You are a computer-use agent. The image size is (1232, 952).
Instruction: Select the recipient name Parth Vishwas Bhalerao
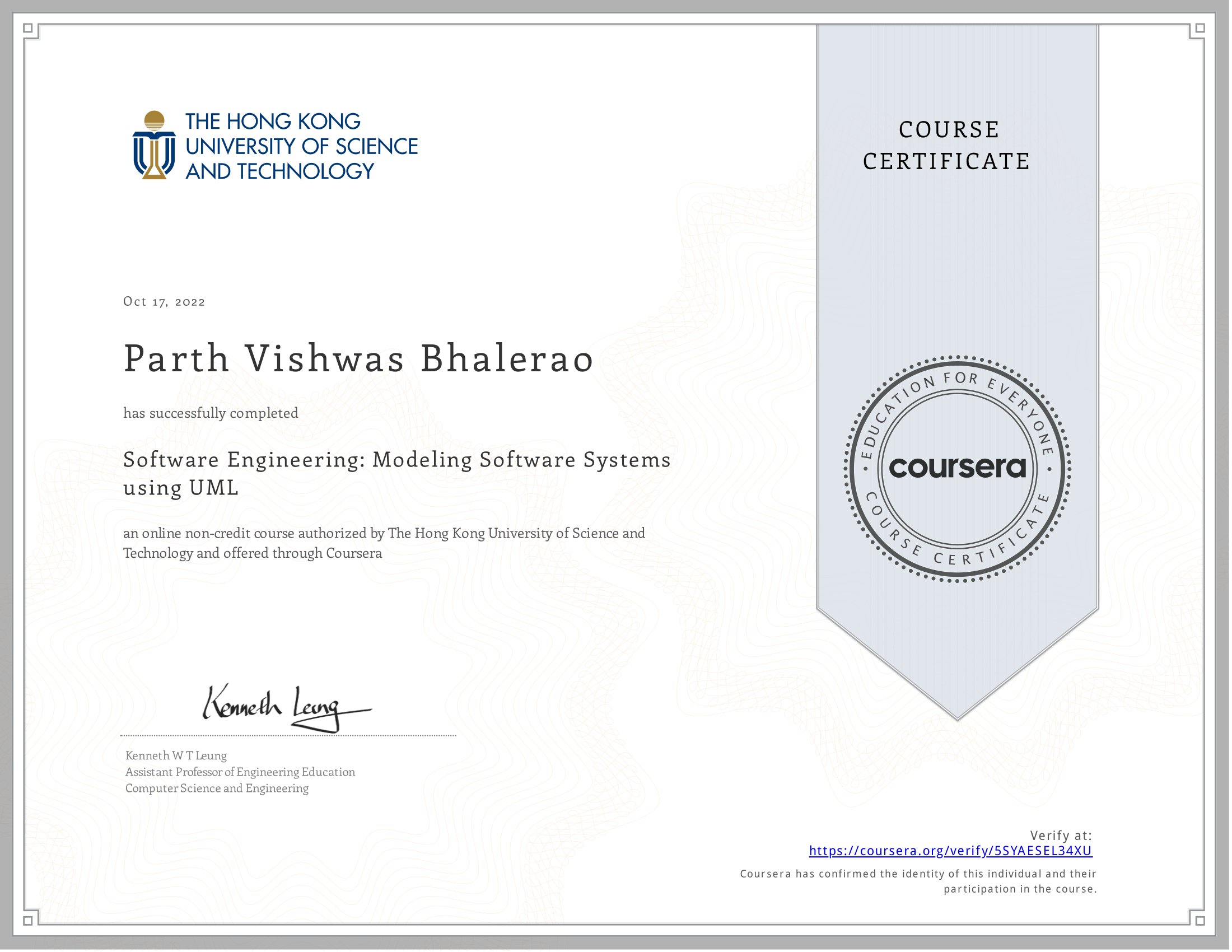pyautogui.click(x=358, y=359)
